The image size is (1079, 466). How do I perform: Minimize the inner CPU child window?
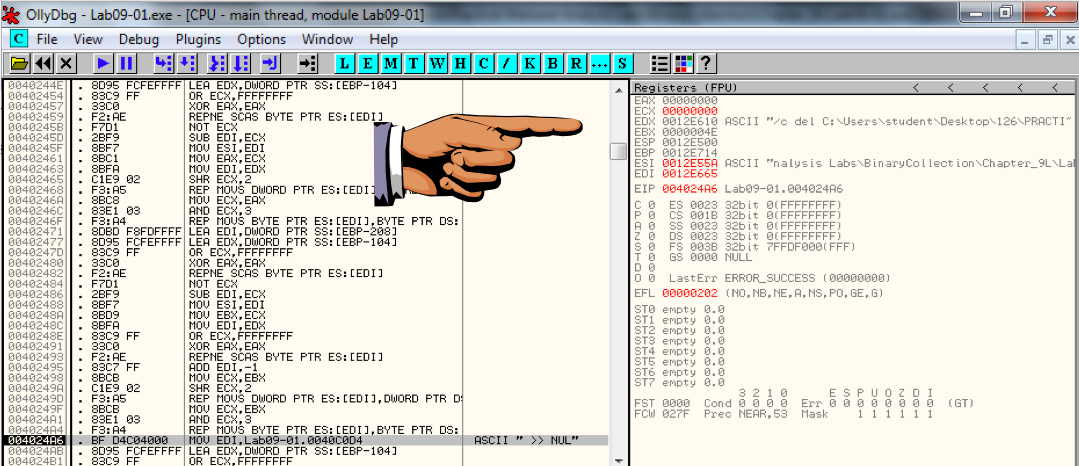point(1027,40)
